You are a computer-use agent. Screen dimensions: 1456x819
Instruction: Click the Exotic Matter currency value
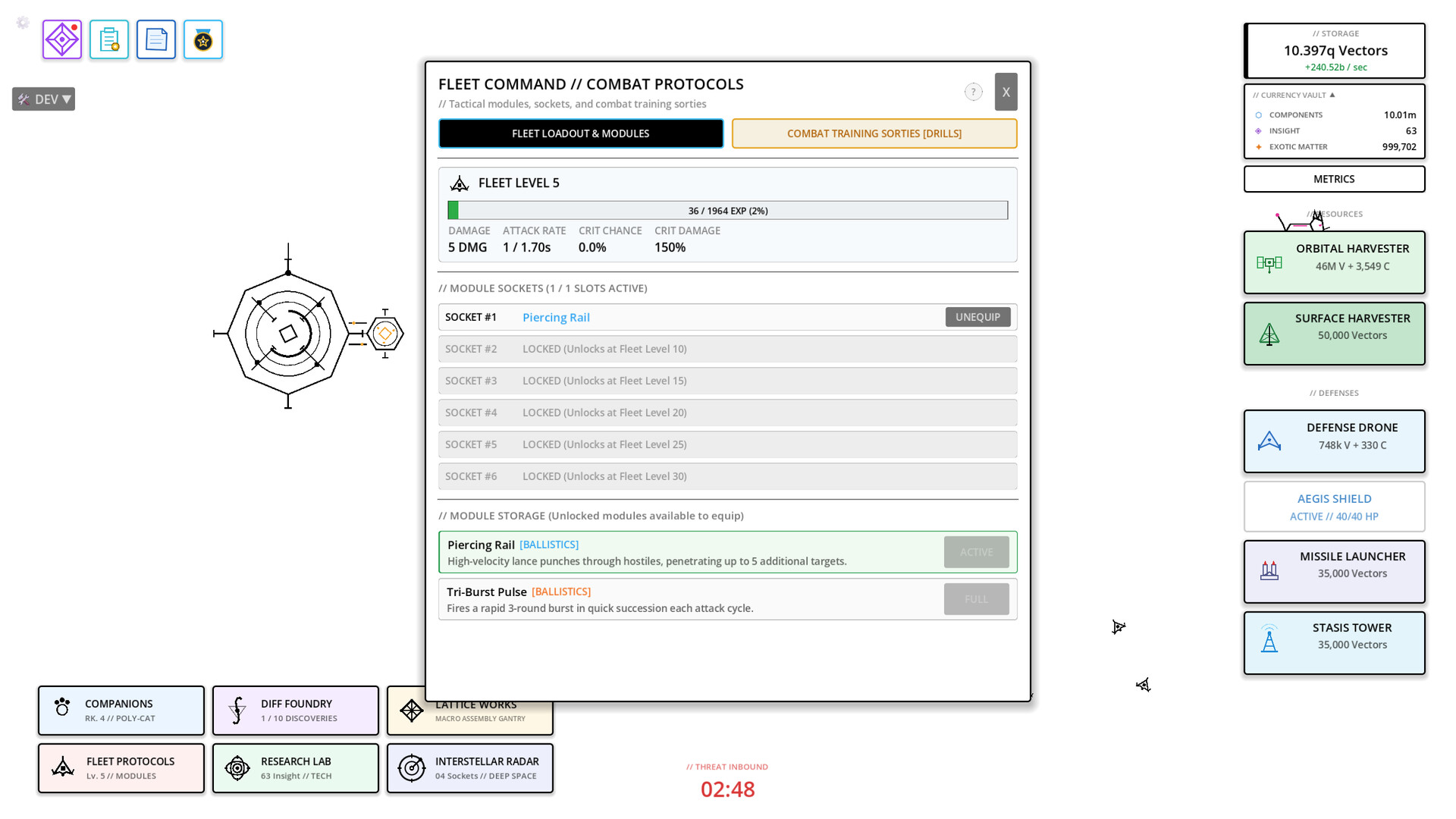(x=1399, y=147)
